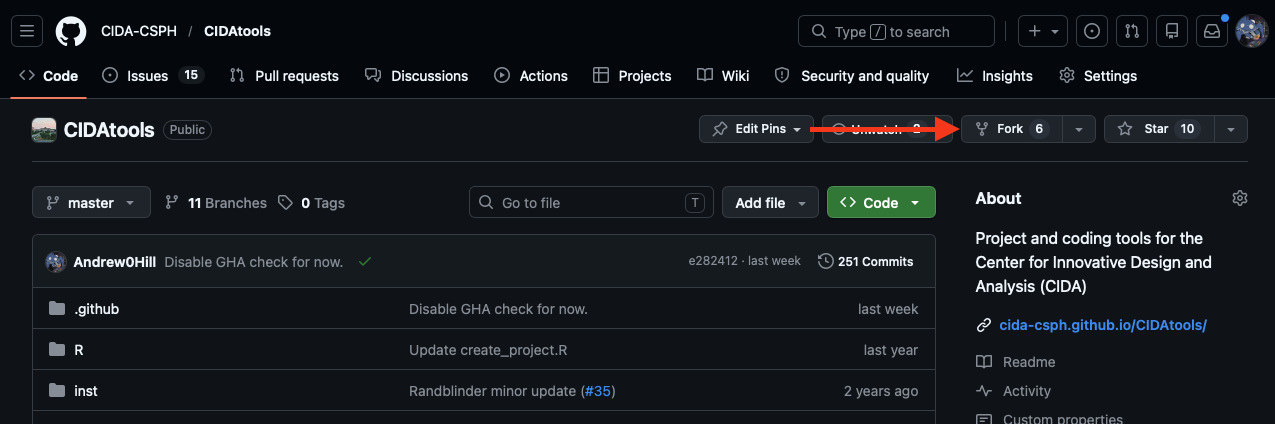The height and width of the screenshot is (424, 1275).
Task: Expand the star lists arrow
Action: (x=1231, y=129)
